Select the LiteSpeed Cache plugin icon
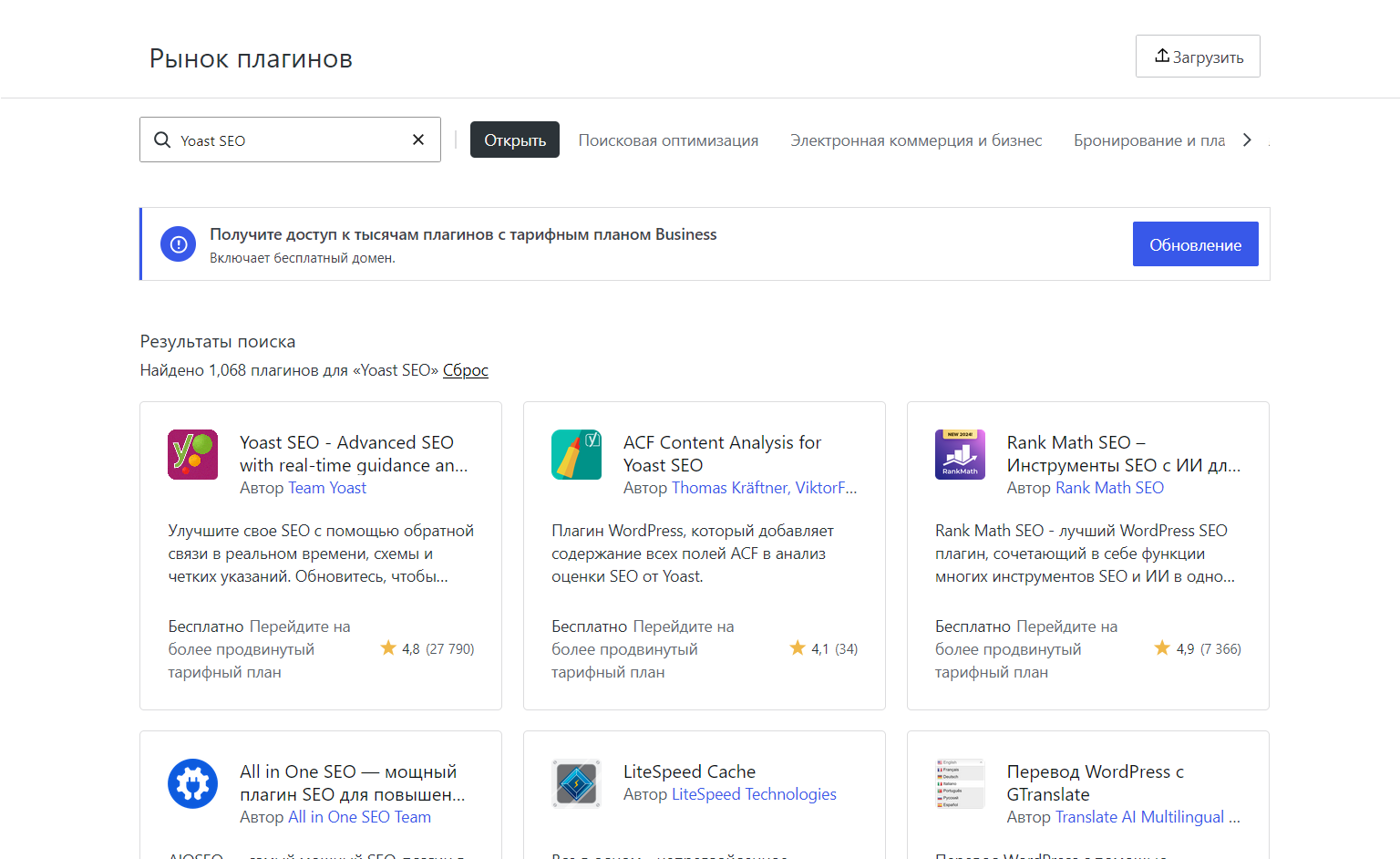1400x859 pixels. [x=576, y=783]
